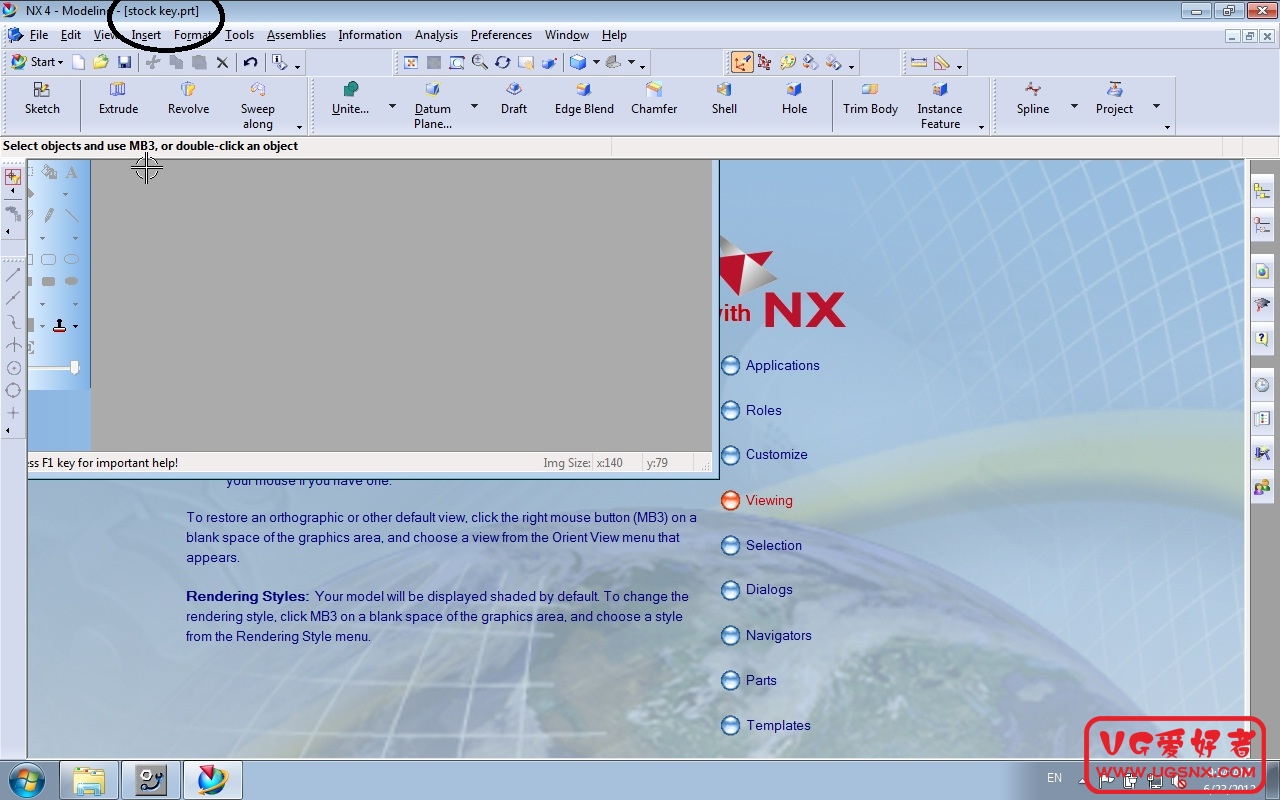
Task: Apply the Unite boolean operation
Action: point(350,99)
